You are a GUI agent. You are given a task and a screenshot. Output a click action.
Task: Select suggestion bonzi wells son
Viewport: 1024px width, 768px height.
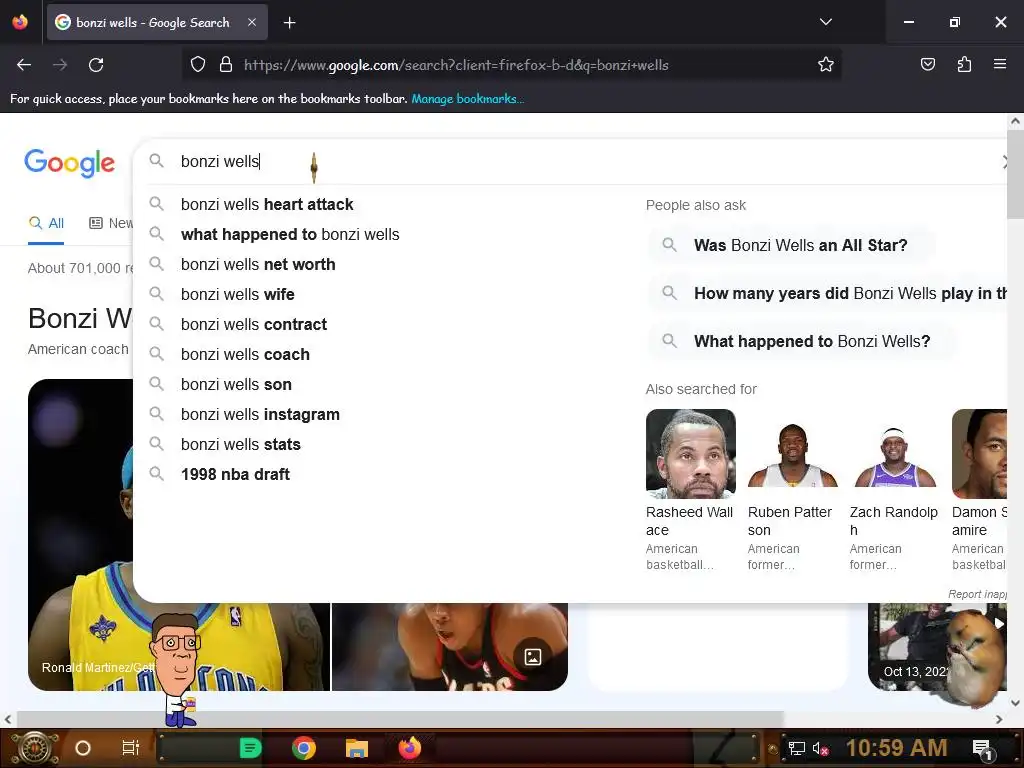(x=236, y=385)
